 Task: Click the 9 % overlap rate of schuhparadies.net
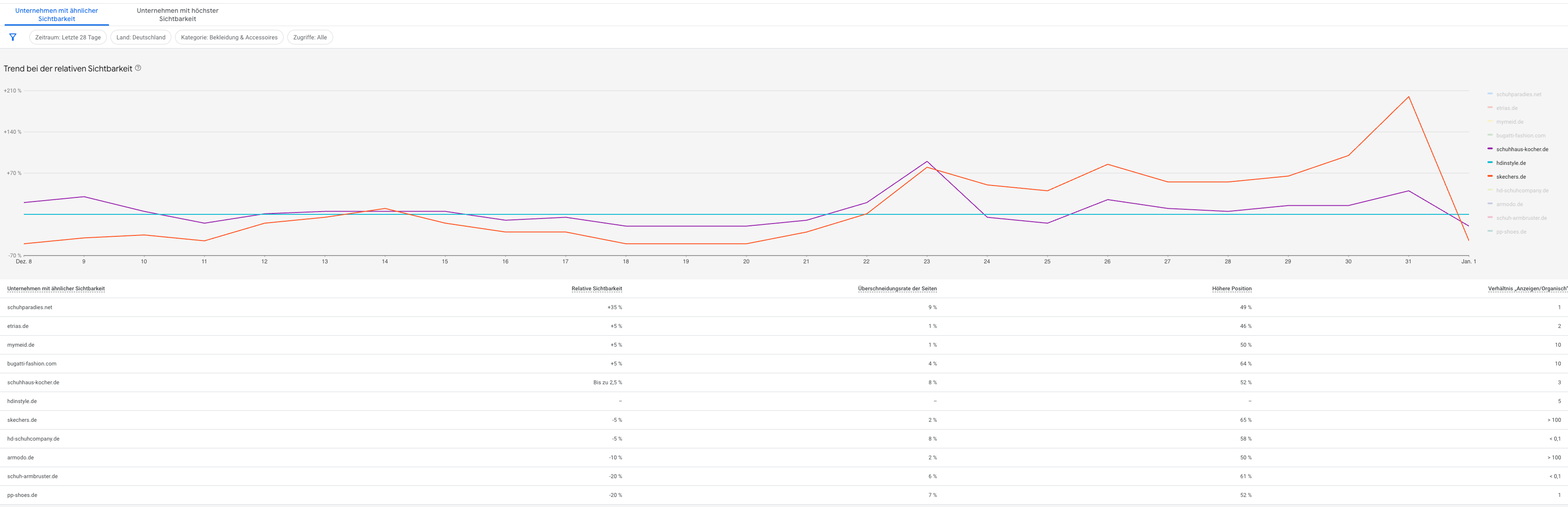coord(932,307)
